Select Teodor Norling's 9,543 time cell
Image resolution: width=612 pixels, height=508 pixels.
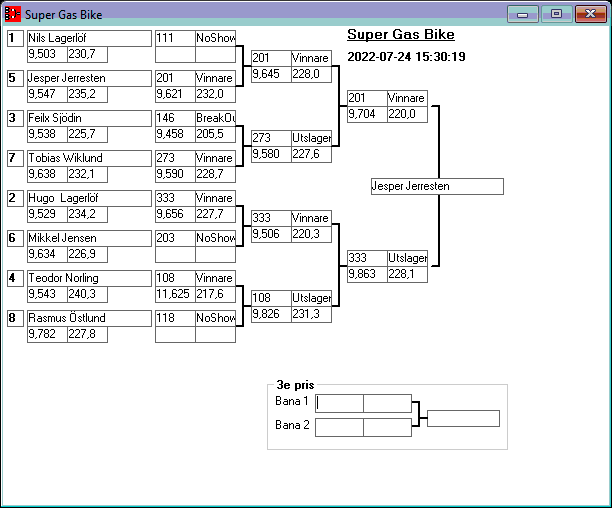[46, 294]
